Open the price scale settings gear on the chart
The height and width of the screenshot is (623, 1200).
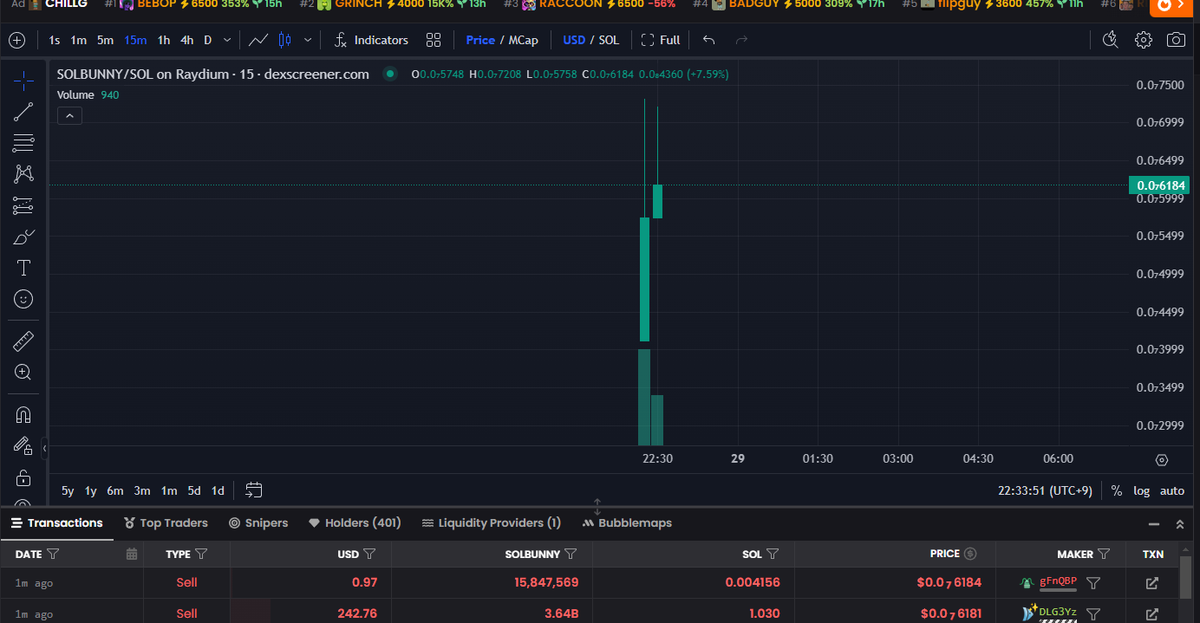pos(1161,460)
